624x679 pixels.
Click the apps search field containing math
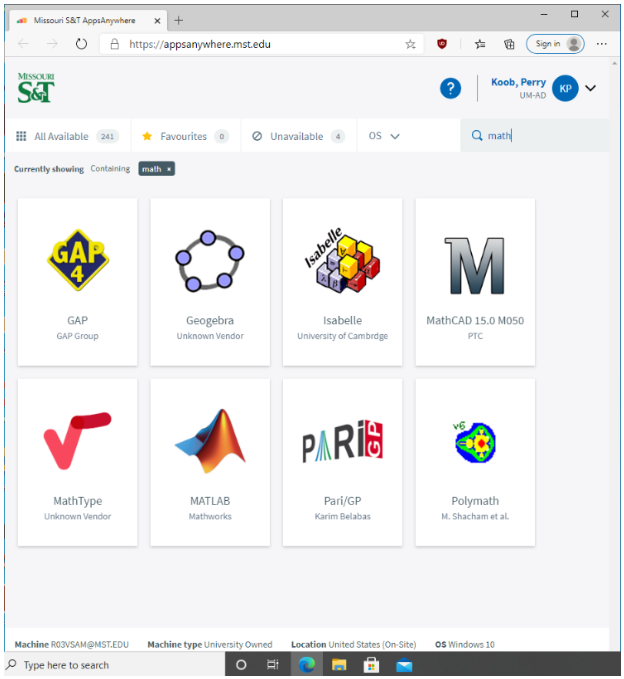pos(534,136)
